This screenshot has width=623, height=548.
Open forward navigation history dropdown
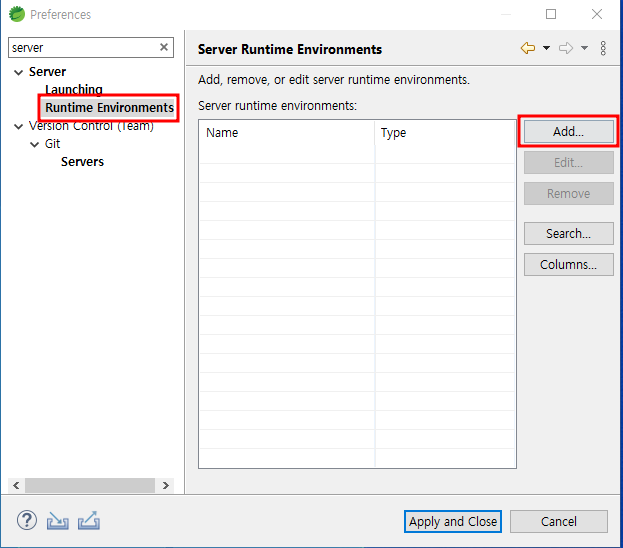tap(584, 48)
